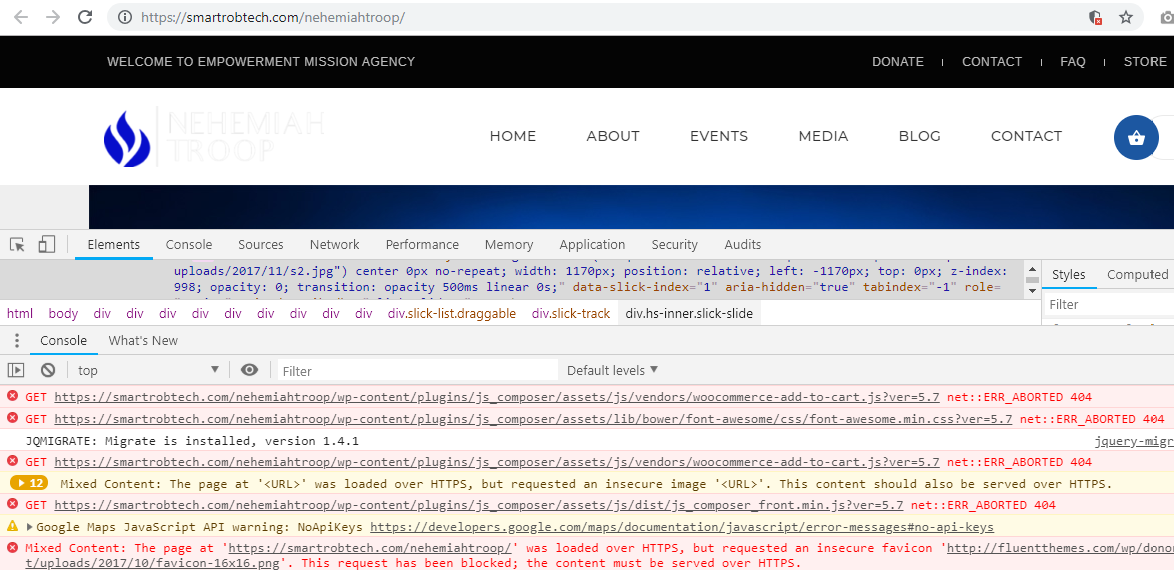
Task: Click the blocked content shield icon
Action: [1095, 17]
